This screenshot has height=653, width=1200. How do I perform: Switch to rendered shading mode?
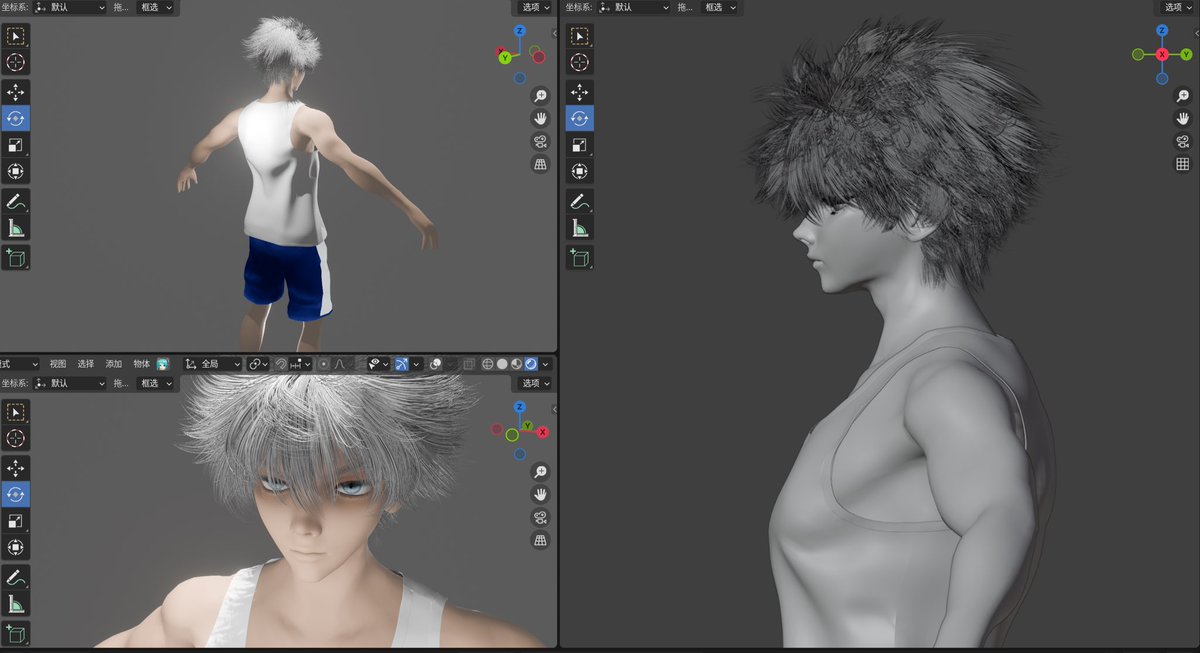click(x=530, y=364)
